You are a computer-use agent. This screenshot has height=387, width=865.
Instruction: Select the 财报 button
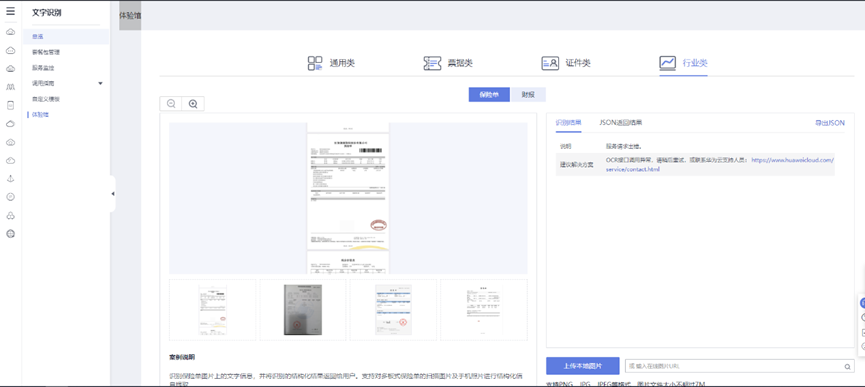coord(528,94)
